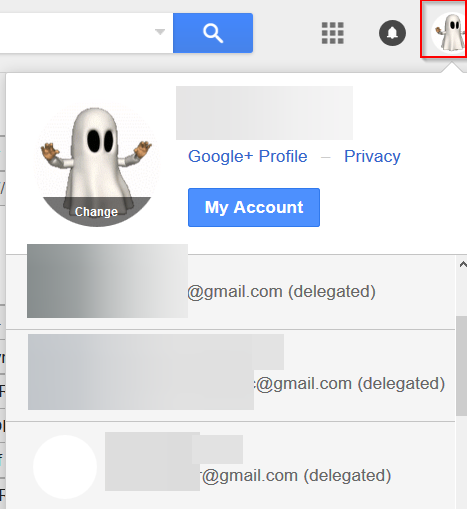The height and width of the screenshot is (509, 467).
Task: Click the My Account button
Action: (x=254, y=207)
